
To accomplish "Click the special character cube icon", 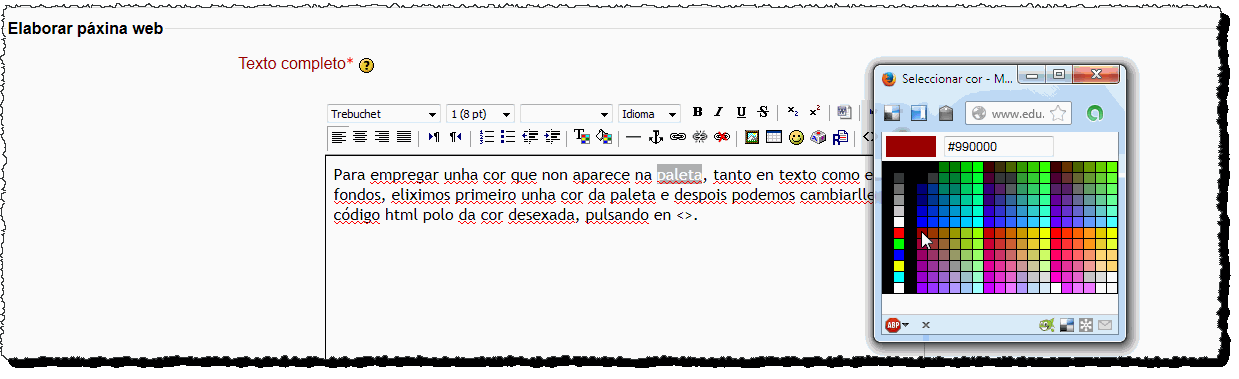I will pos(818,137).
